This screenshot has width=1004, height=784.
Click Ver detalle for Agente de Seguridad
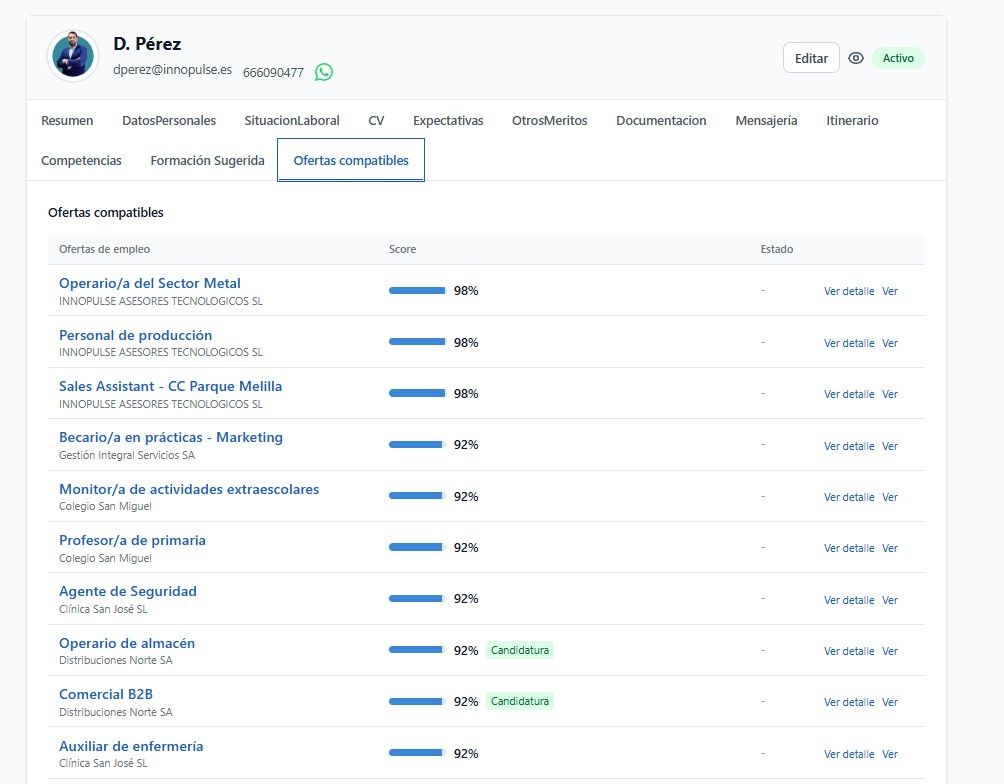pyautogui.click(x=849, y=600)
